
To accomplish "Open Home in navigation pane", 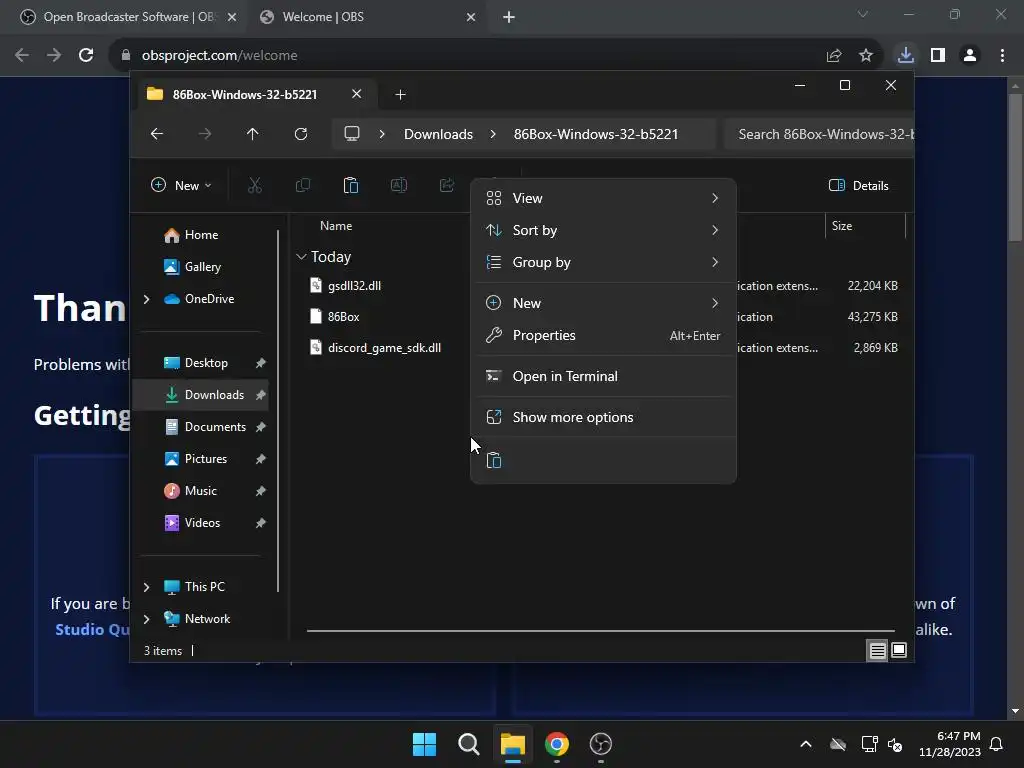I will coord(201,235).
